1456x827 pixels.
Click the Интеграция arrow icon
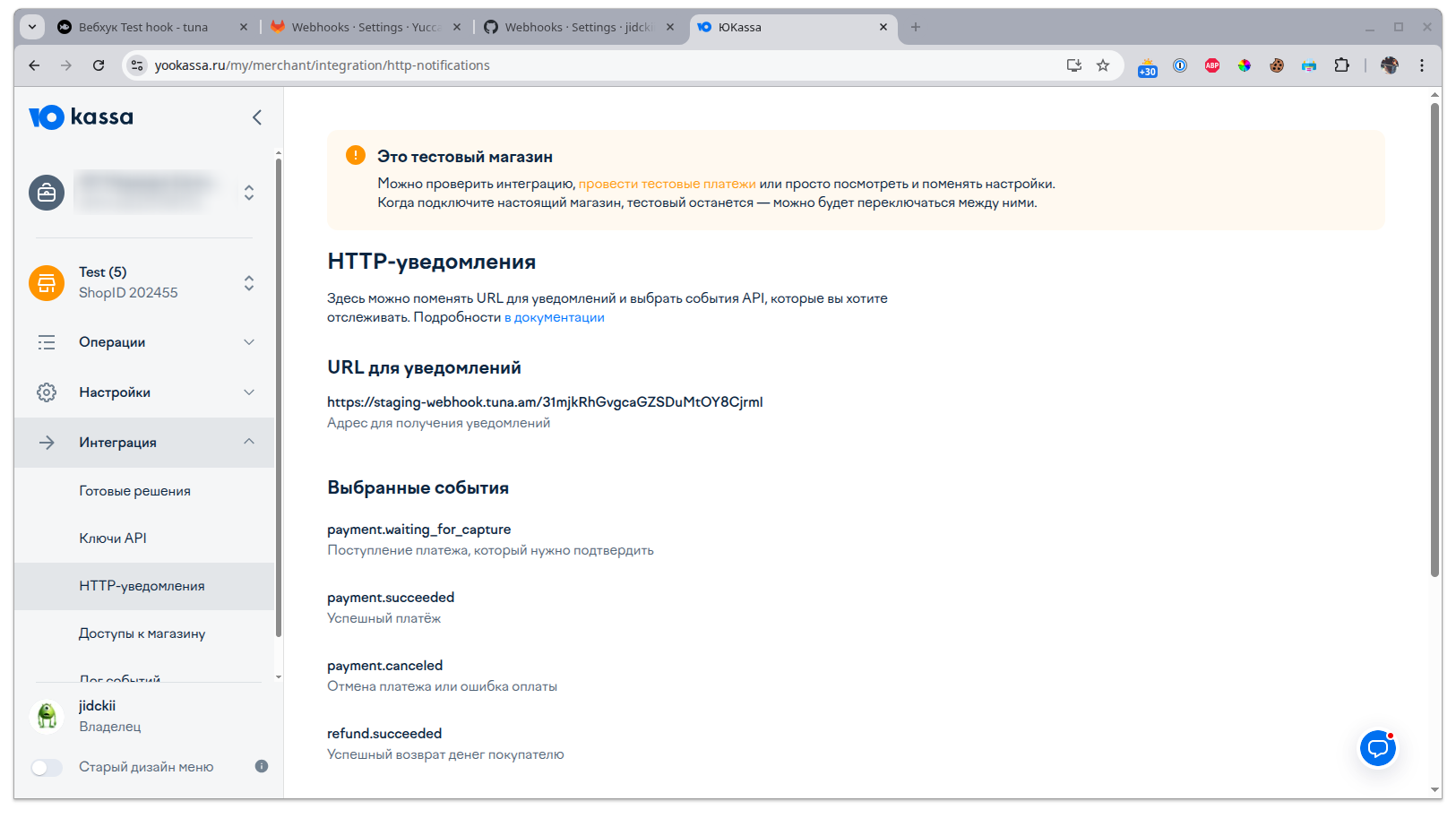coord(47,443)
